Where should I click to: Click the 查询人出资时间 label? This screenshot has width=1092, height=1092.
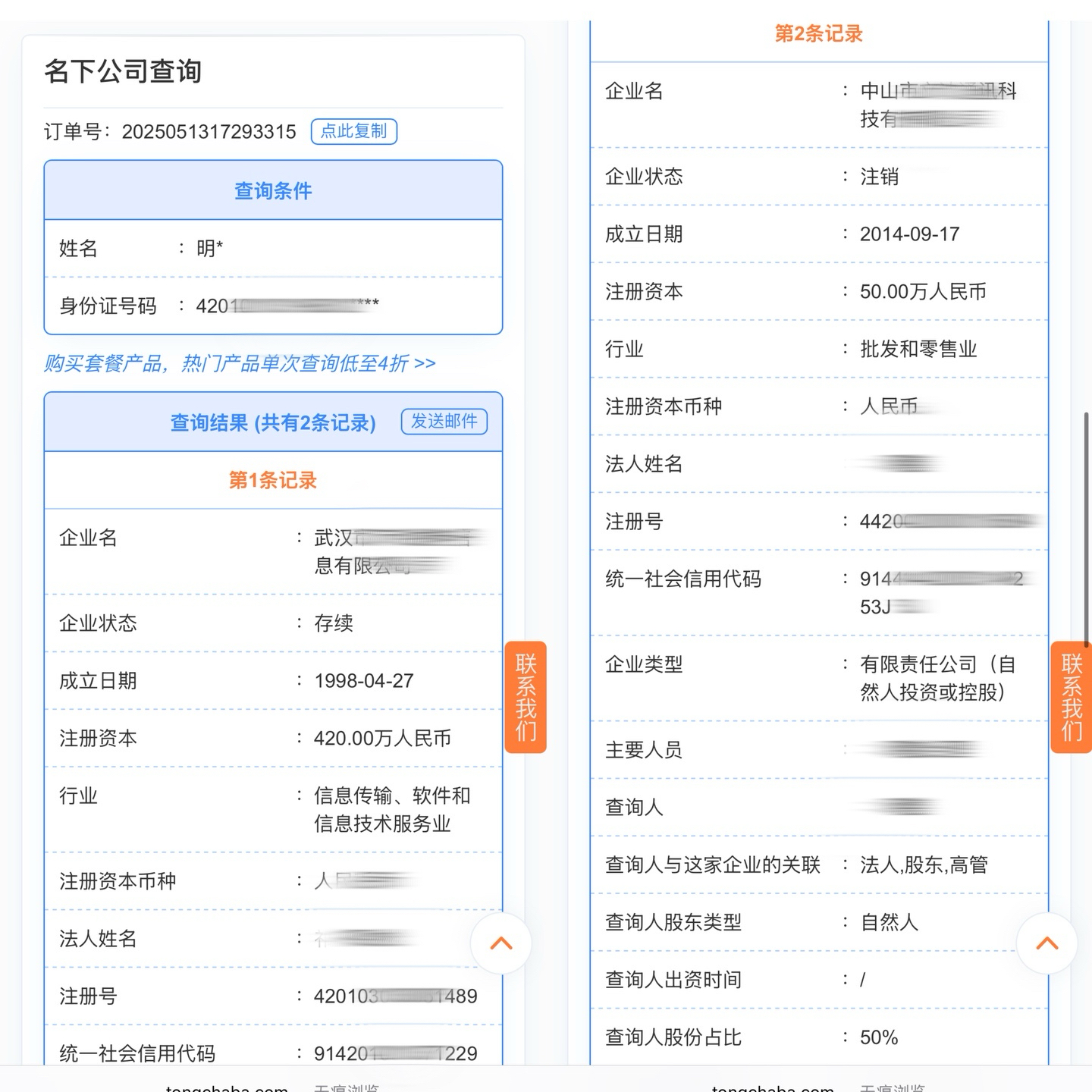673,981
